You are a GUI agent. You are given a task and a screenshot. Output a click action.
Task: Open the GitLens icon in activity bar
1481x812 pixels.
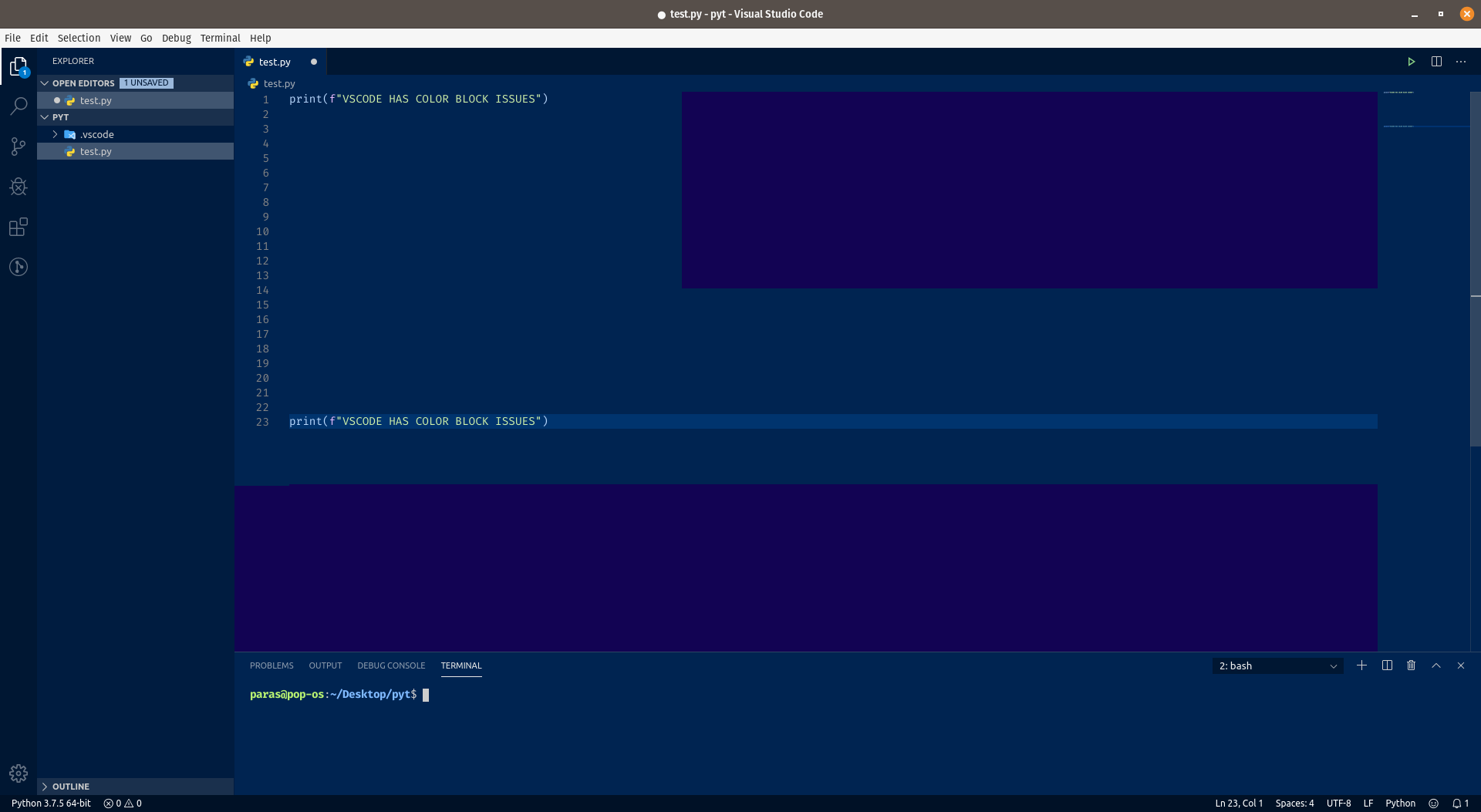[x=19, y=267]
